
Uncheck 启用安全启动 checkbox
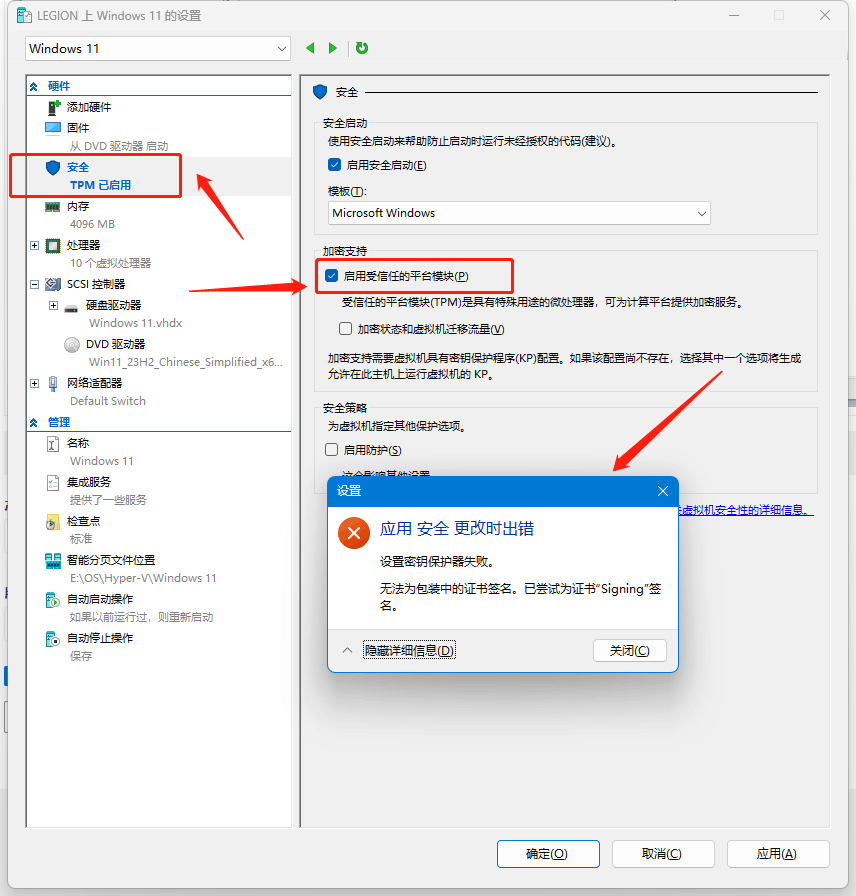[x=334, y=165]
